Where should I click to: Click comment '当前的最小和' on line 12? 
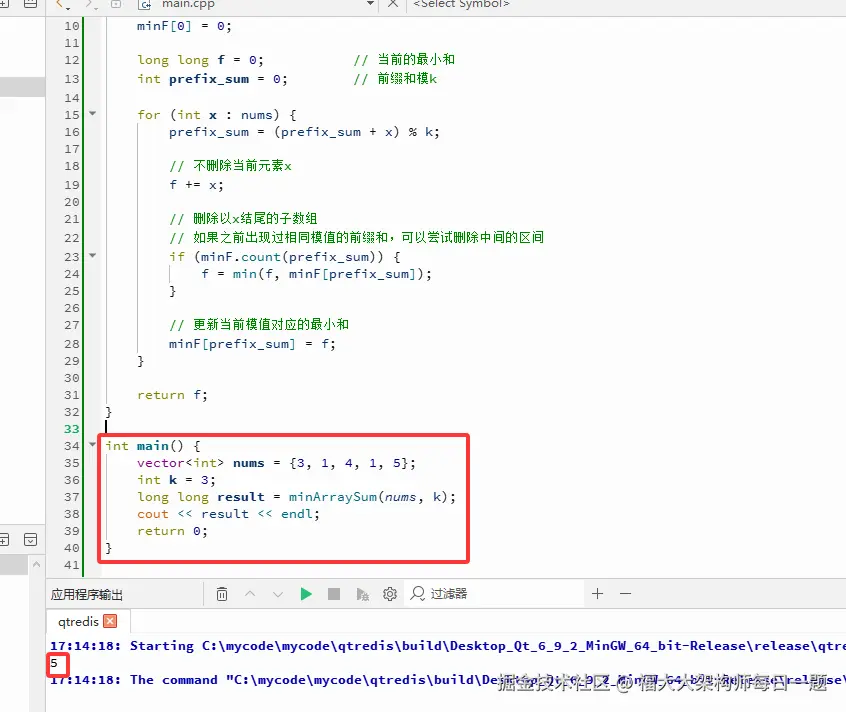pos(415,59)
